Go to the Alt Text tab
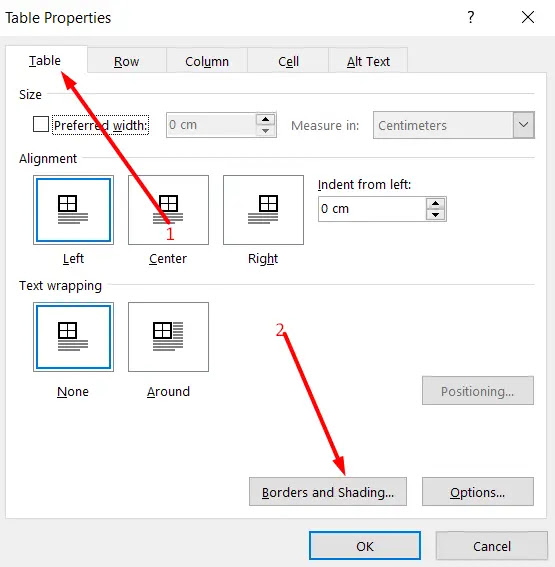 (x=368, y=61)
